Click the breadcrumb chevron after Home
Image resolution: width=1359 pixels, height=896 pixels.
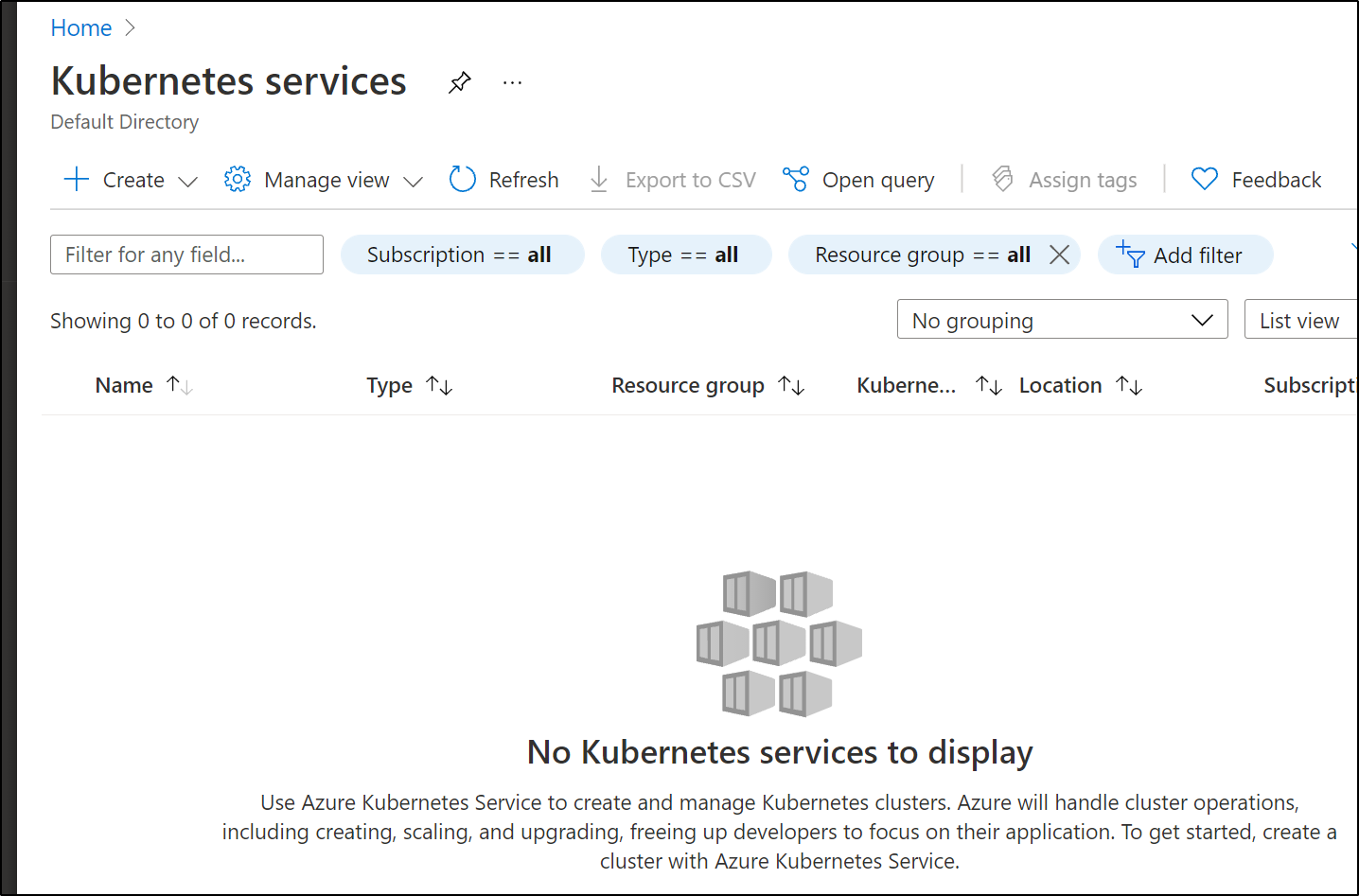(130, 28)
